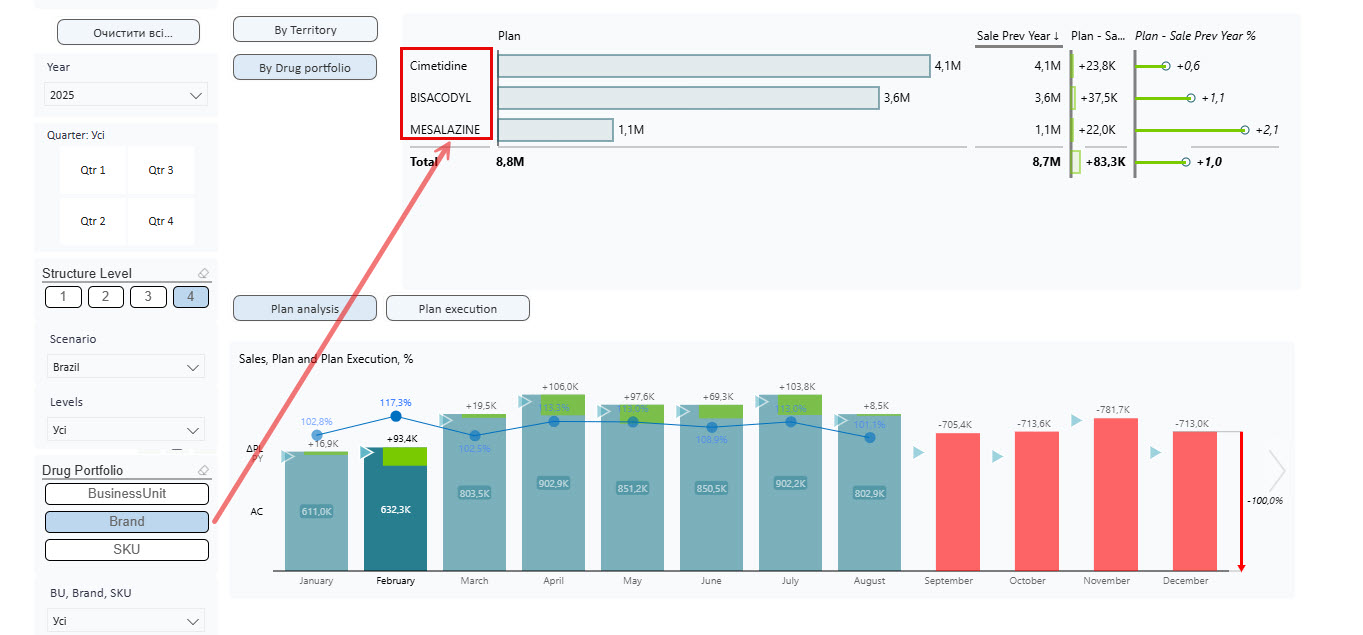This screenshot has width=1363, height=635.
Task: Select the Plan analysis tab
Action: (304, 308)
